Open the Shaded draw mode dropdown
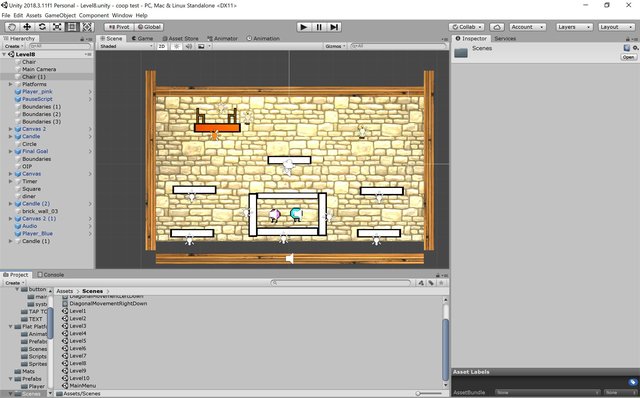This screenshot has width=640, height=398. [126, 46]
